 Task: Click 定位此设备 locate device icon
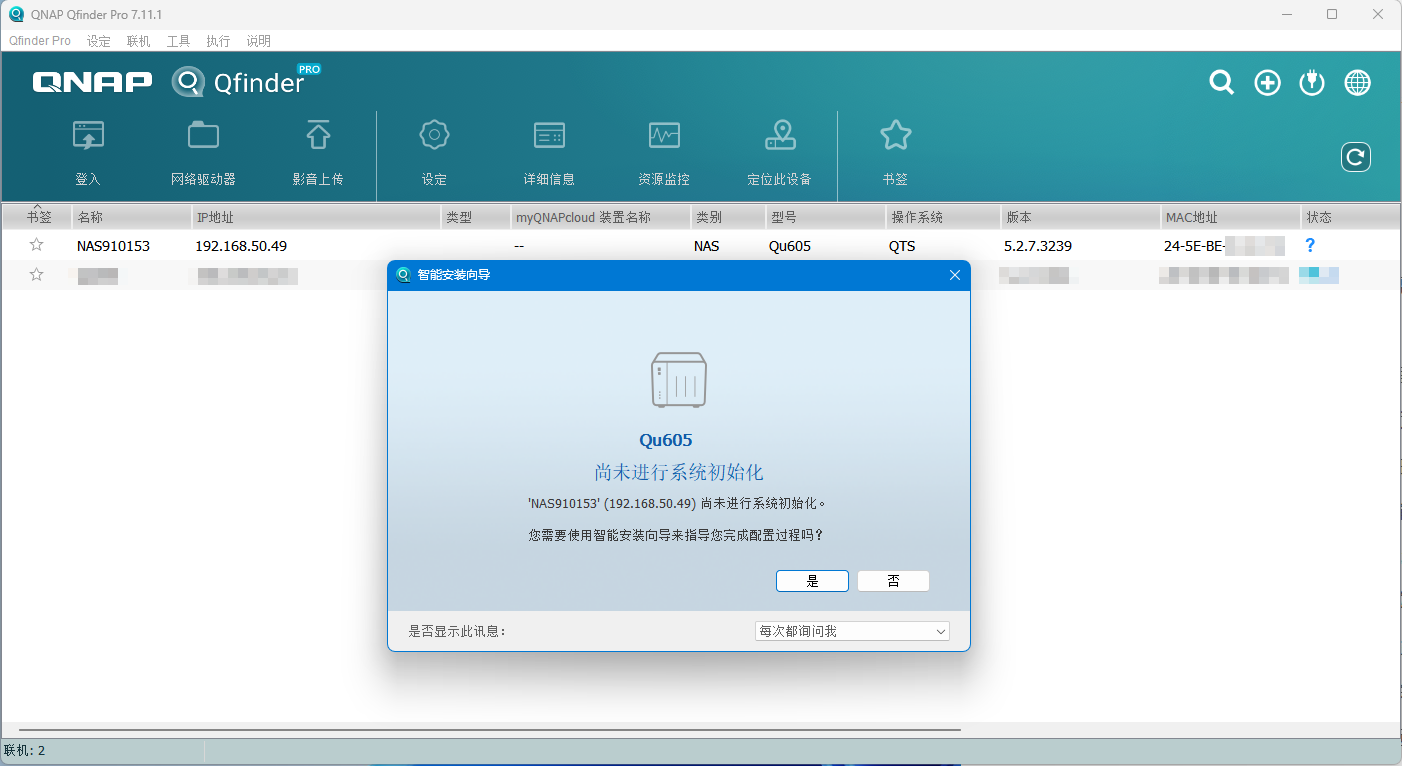click(779, 136)
